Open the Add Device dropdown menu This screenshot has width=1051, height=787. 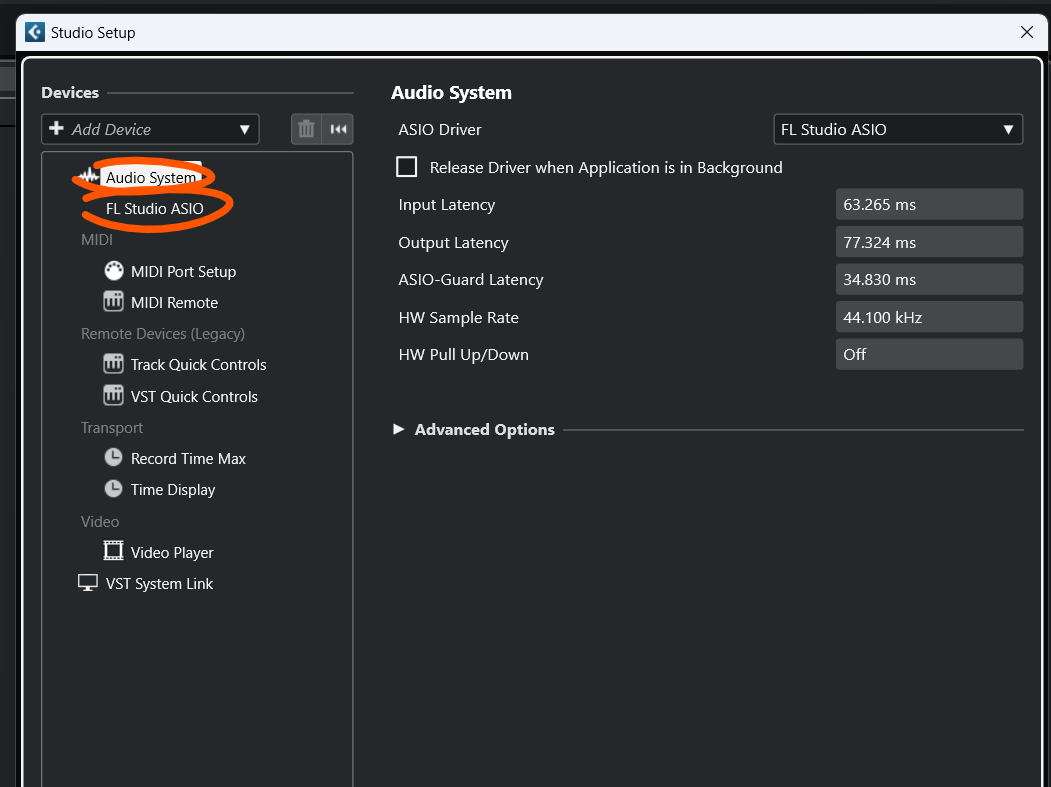click(150, 129)
